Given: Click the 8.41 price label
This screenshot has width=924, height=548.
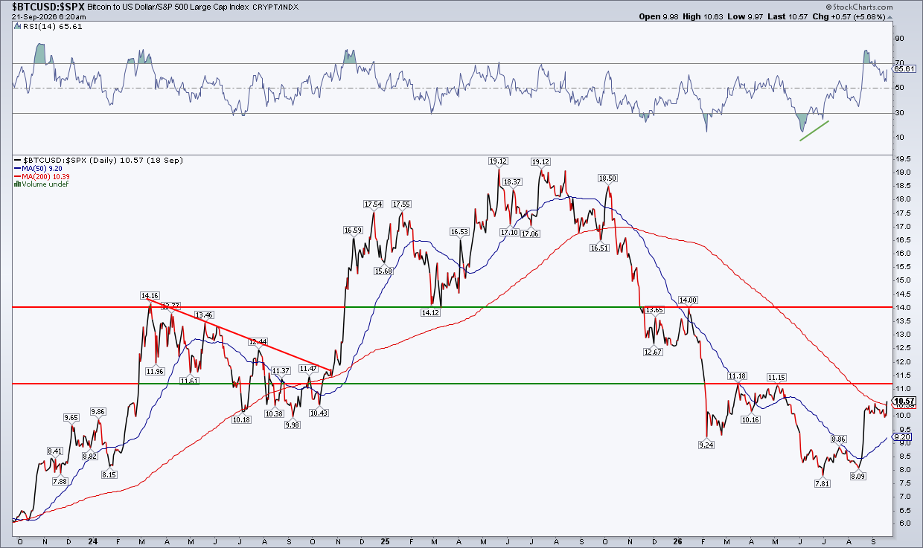Looking at the screenshot, I should [x=55, y=451].
